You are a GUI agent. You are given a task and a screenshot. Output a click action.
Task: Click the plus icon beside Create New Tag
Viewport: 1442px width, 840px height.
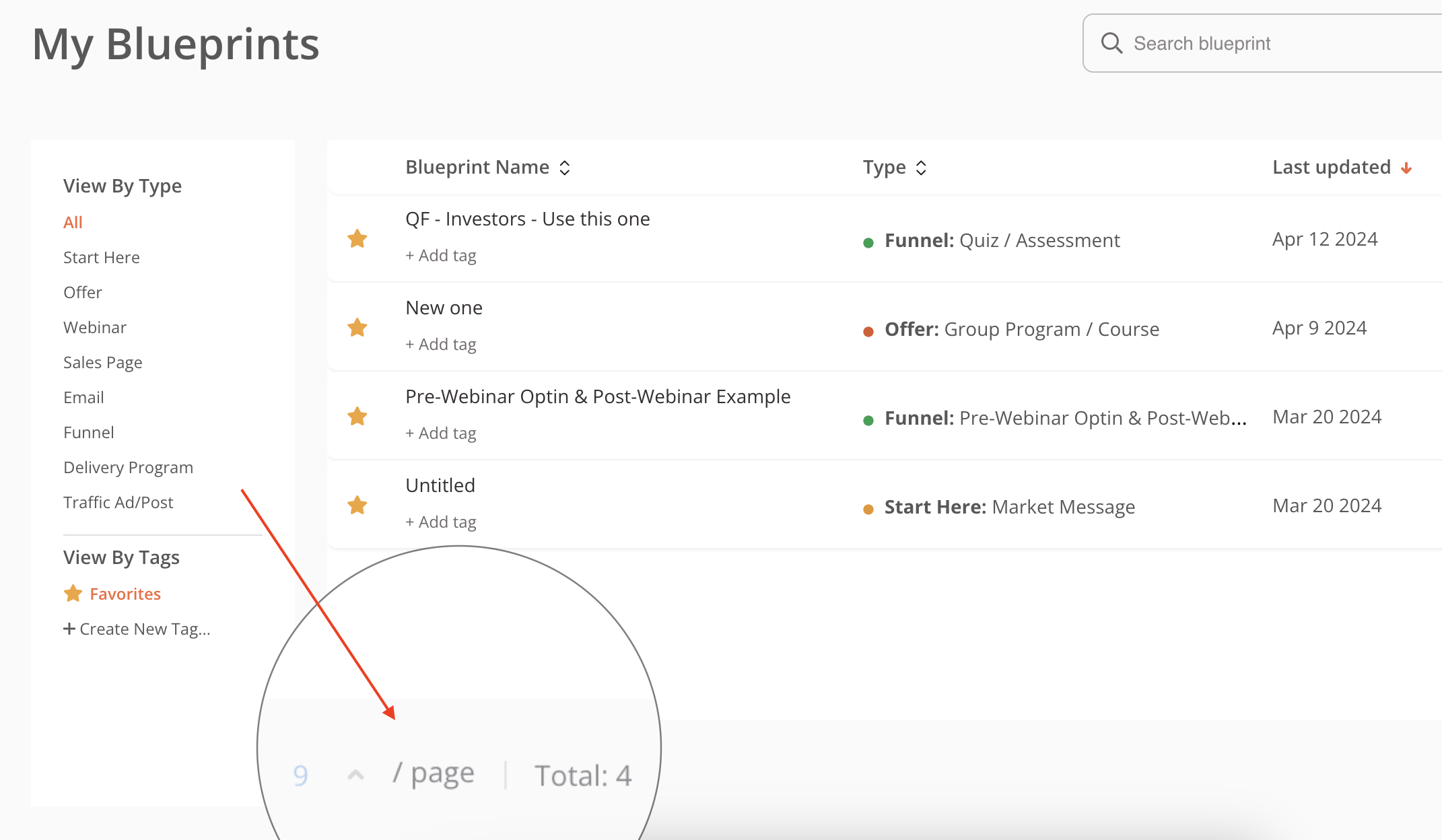[x=69, y=629]
